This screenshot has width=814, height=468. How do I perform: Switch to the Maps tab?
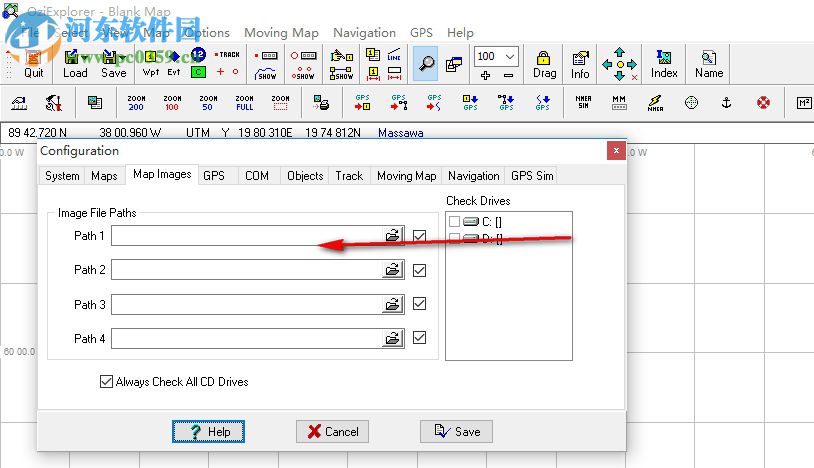tap(104, 176)
